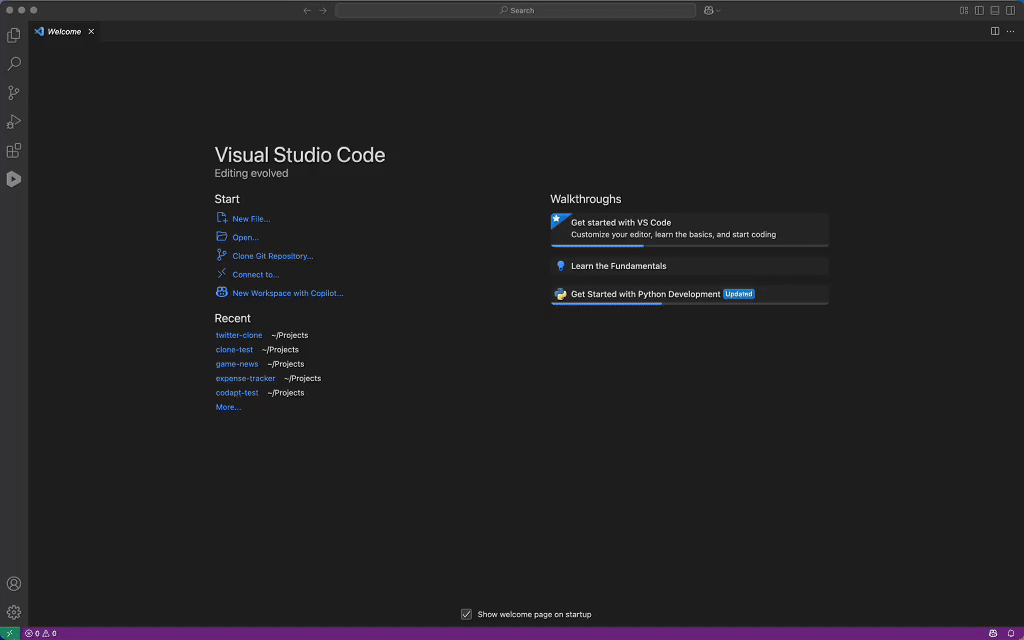Viewport: 1024px width, 640px height.
Task: Click the More... recent projects link
Action: click(x=229, y=407)
